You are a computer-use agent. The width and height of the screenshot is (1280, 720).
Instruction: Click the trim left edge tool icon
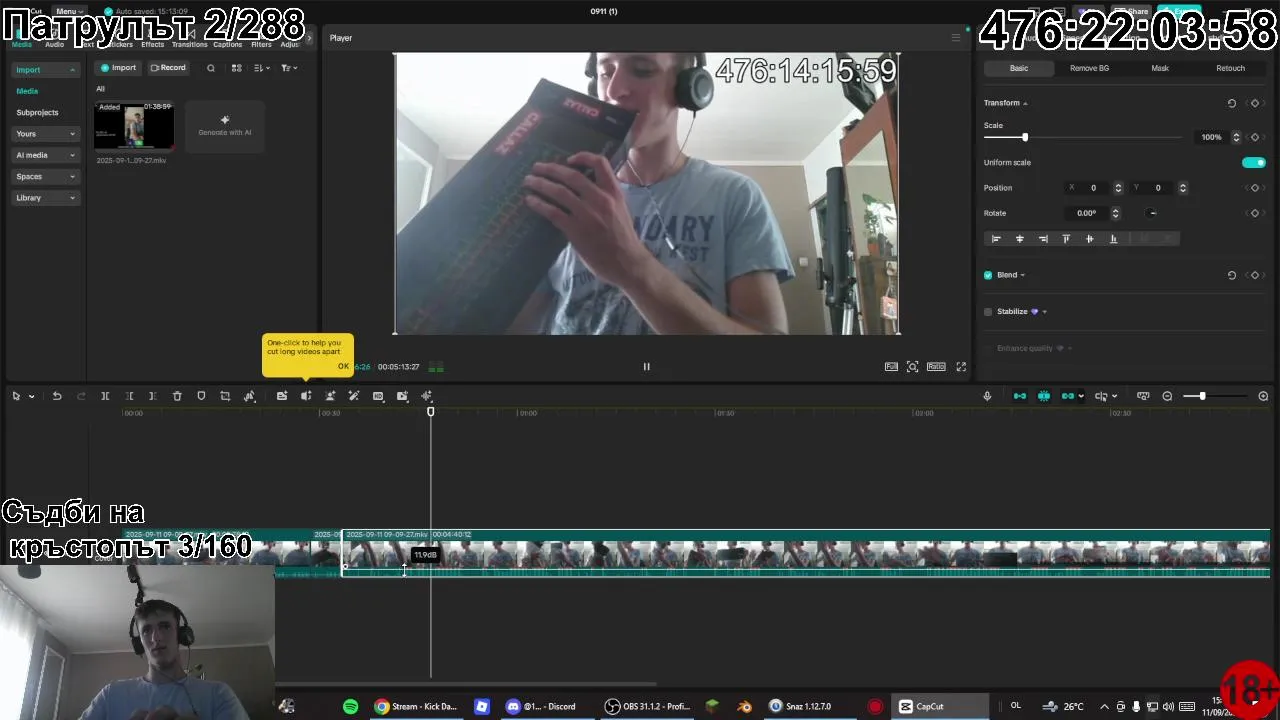coord(129,396)
